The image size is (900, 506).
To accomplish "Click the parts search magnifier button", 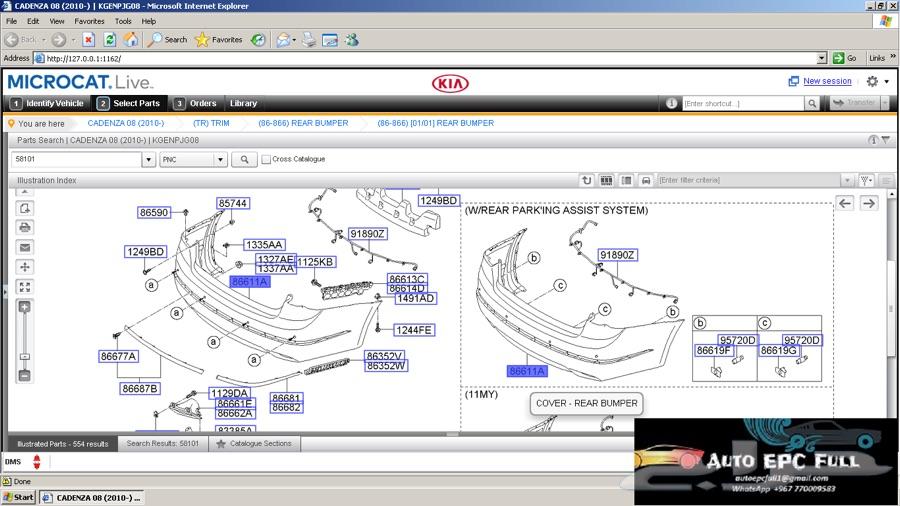I will point(245,159).
